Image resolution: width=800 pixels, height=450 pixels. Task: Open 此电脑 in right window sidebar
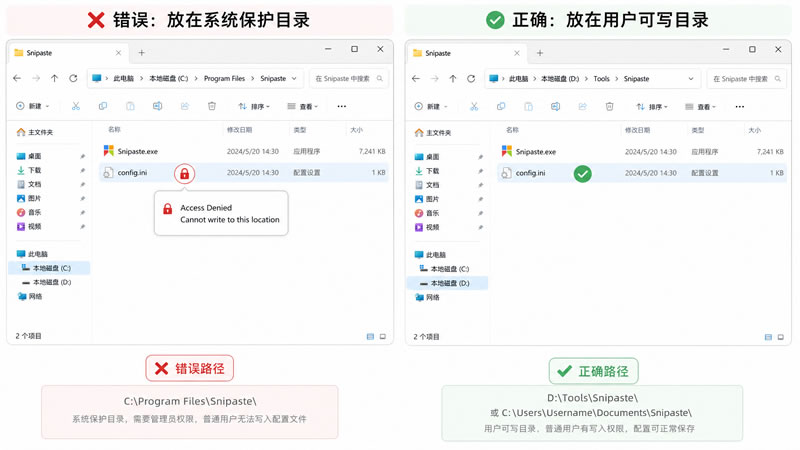click(431, 255)
